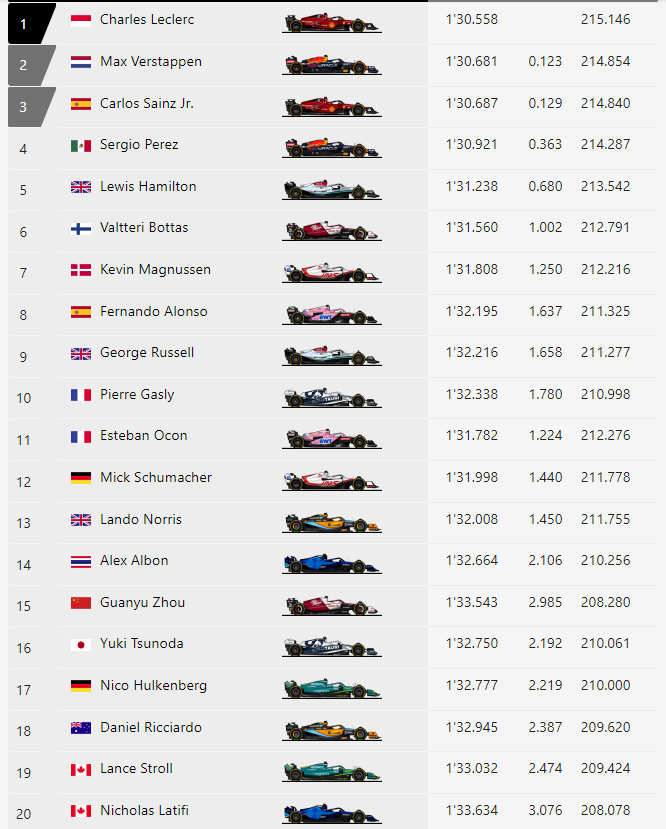Select the black position 1 badge
The height and width of the screenshot is (829, 666).
point(32,23)
